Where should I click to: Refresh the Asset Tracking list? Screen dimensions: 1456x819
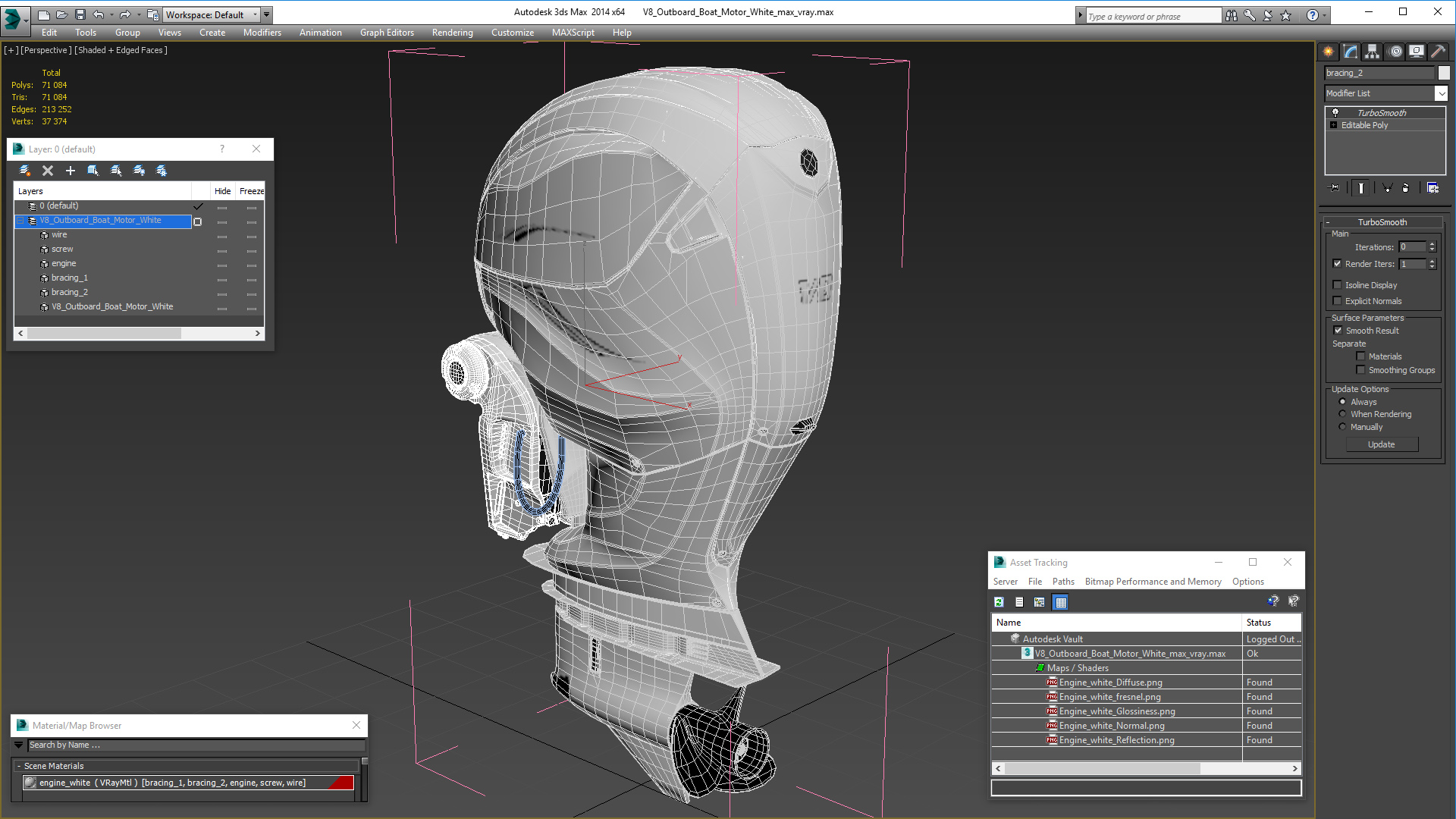(x=999, y=602)
